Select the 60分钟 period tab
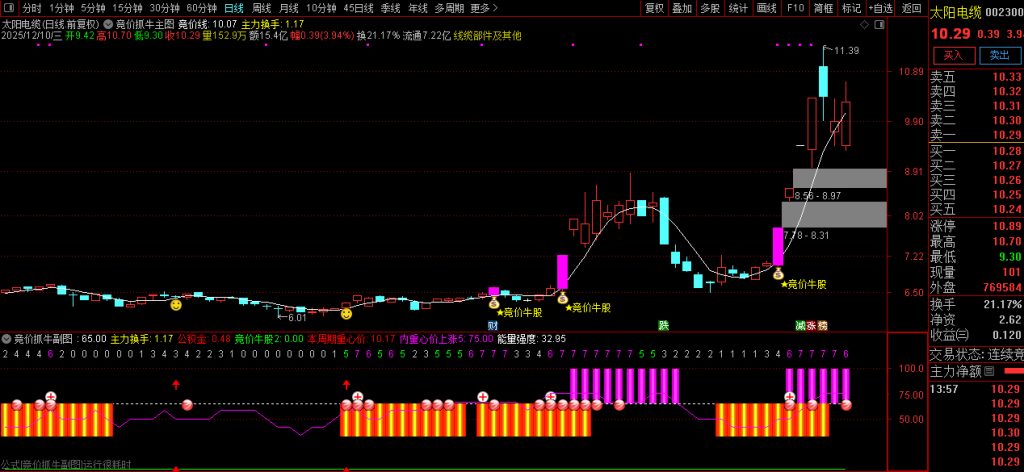Image resolution: width=1024 pixels, height=472 pixels. coord(202,8)
